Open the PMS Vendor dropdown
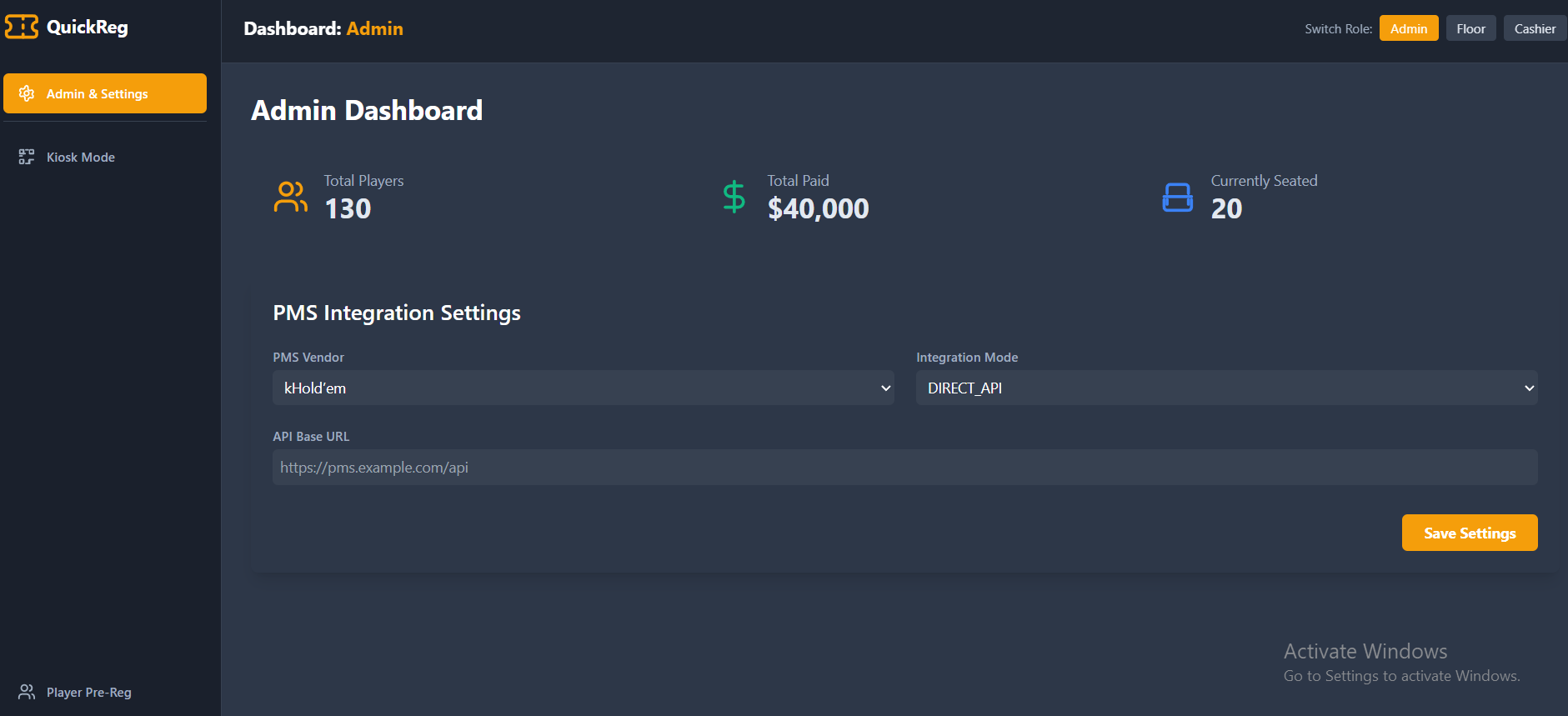The height and width of the screenshot is (716, 1568). coord(583,388)
